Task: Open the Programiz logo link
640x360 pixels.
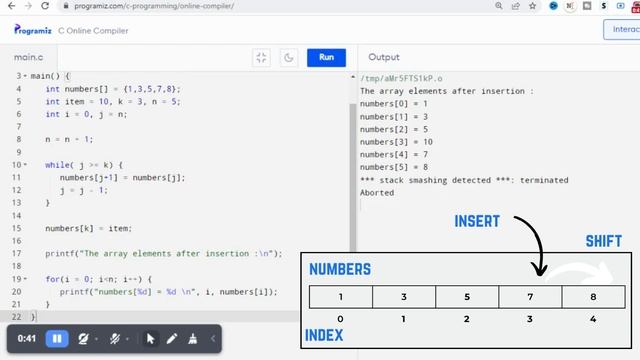Action: [33, 30]
